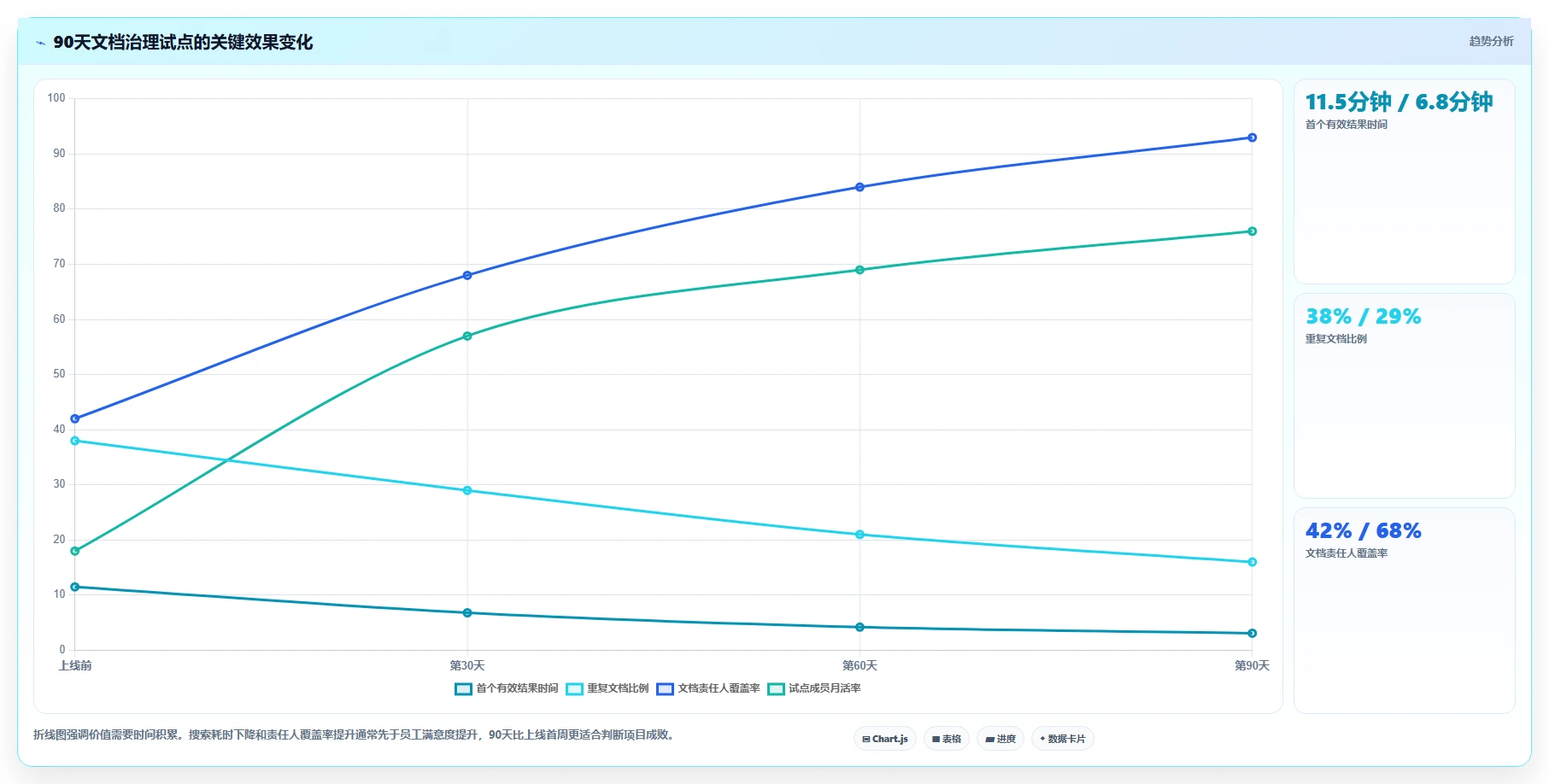Click the 趋势分析 label in the header
Image resolution: width=1549 pixels, height=784 pixels.
1491,41
